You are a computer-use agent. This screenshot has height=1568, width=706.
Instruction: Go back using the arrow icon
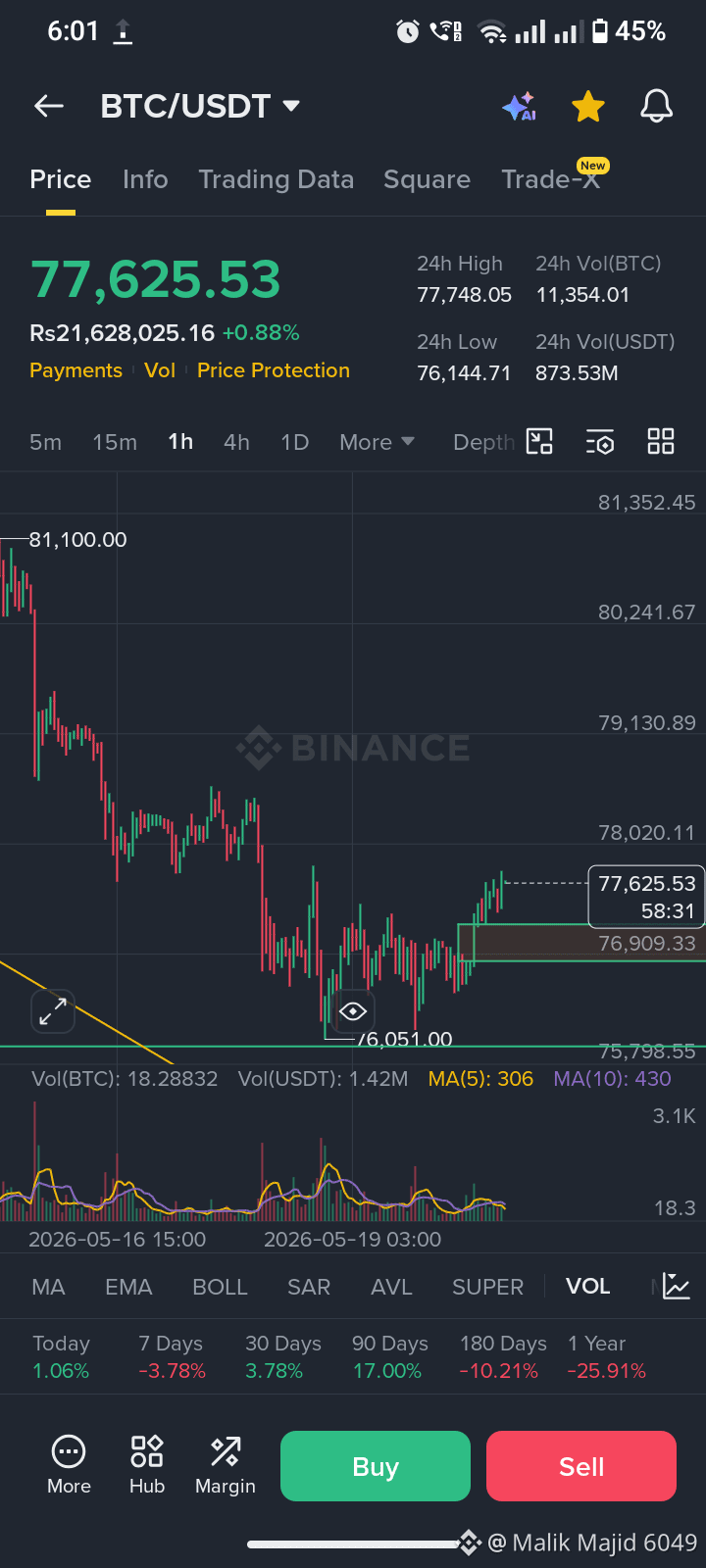coord(48,106)
